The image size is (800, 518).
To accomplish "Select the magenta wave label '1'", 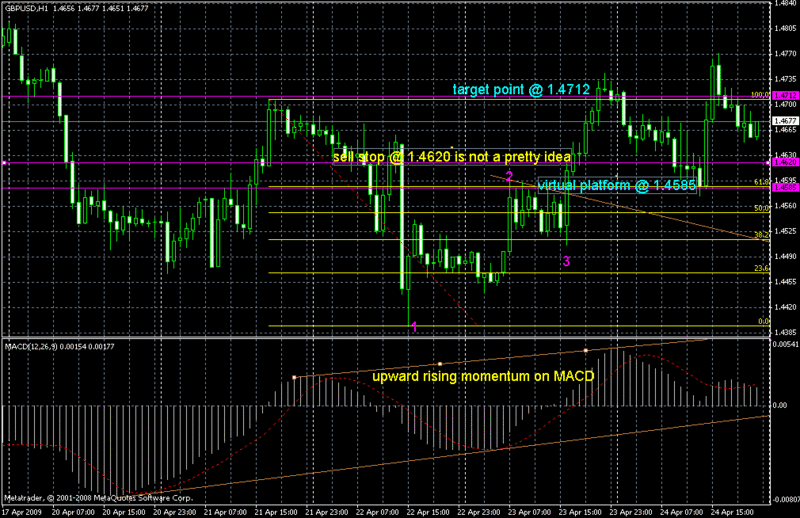I will point(415,327).
